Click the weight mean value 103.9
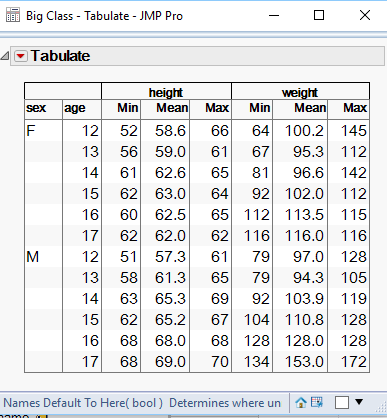Viewport: 387px width, 418px height. click(x=304, y=299)
